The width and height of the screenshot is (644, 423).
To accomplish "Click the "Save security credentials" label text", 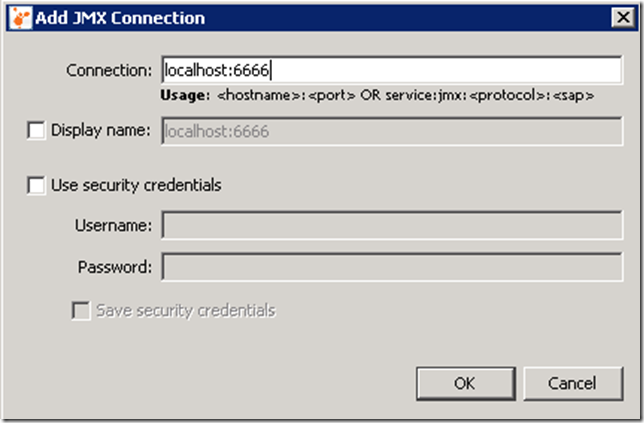I will [185, 311].
